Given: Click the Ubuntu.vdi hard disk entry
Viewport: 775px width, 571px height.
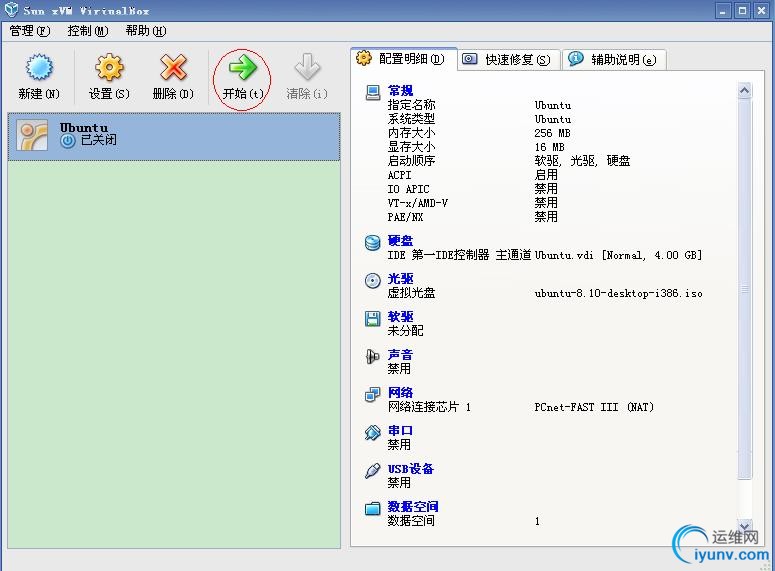Looking at the screenshot, I should [618, 255].
